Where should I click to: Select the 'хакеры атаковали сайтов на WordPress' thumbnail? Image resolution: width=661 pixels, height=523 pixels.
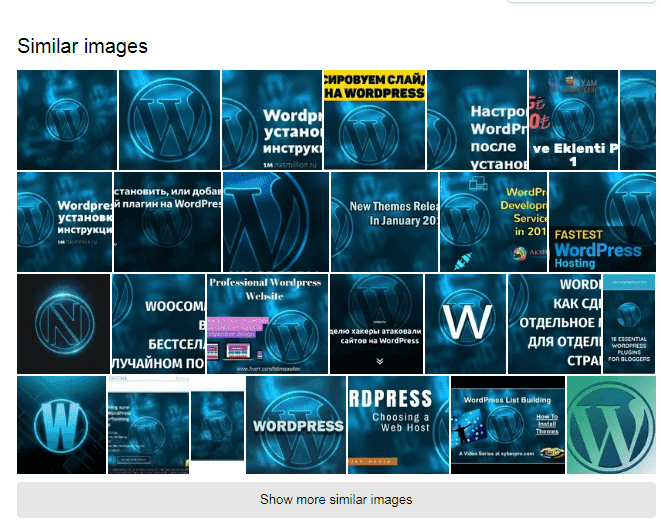pos(376,324)
